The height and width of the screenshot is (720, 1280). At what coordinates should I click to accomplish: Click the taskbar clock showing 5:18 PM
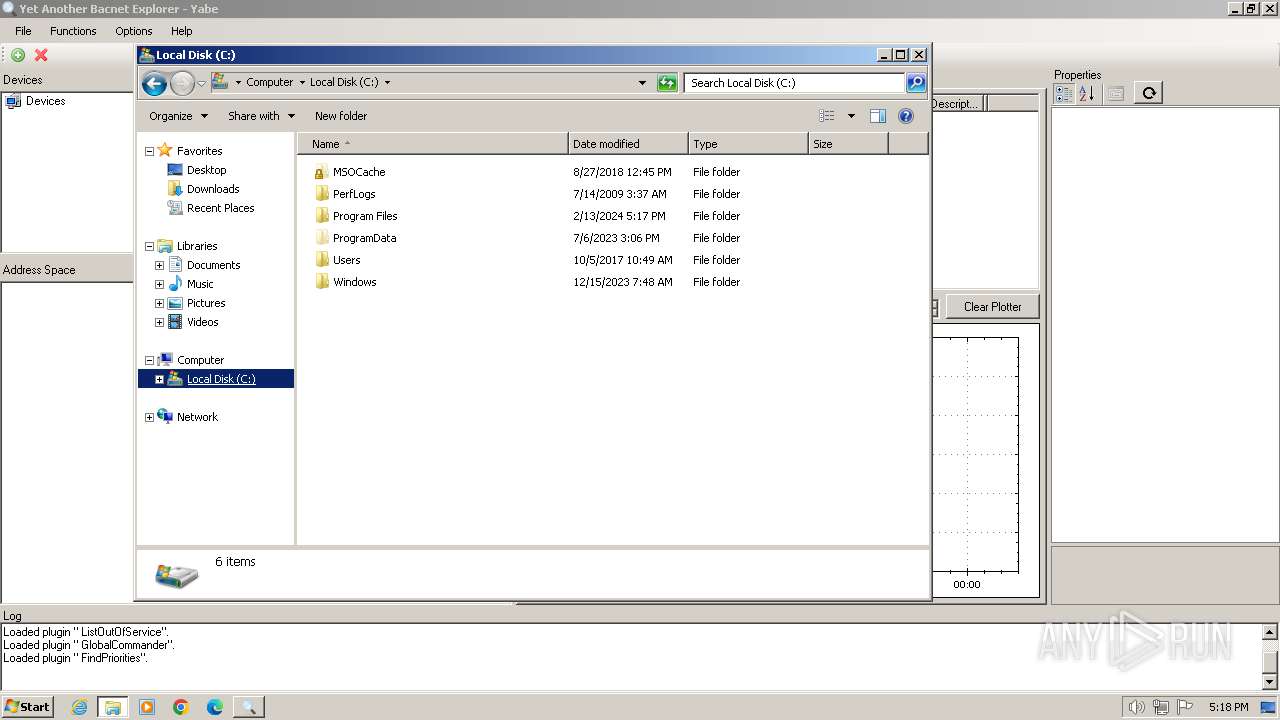point(1228,707)
